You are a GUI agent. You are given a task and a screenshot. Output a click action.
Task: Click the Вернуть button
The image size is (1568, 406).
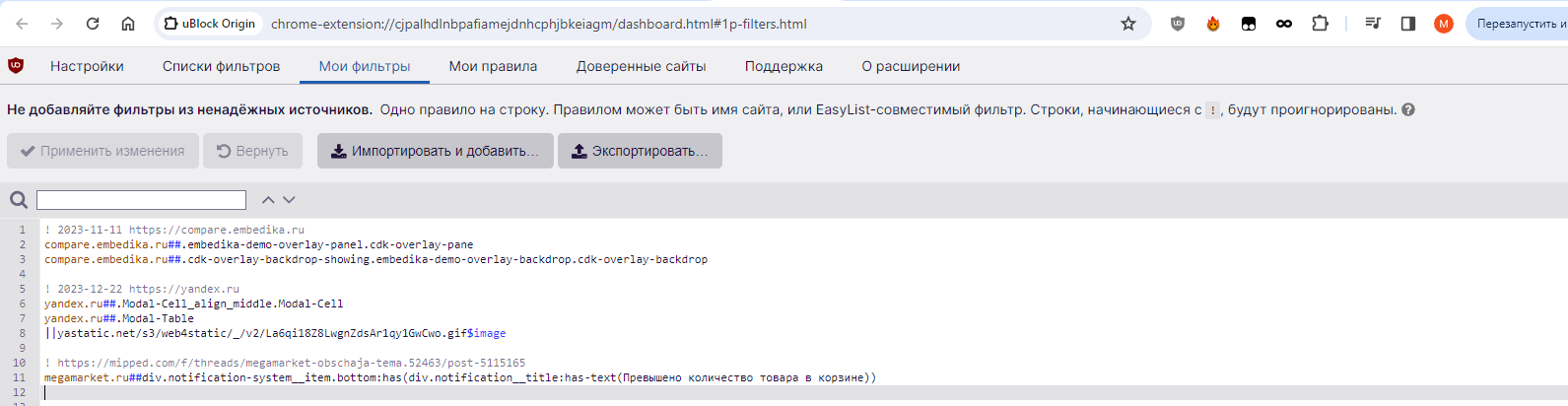click(x=252, y=151)
